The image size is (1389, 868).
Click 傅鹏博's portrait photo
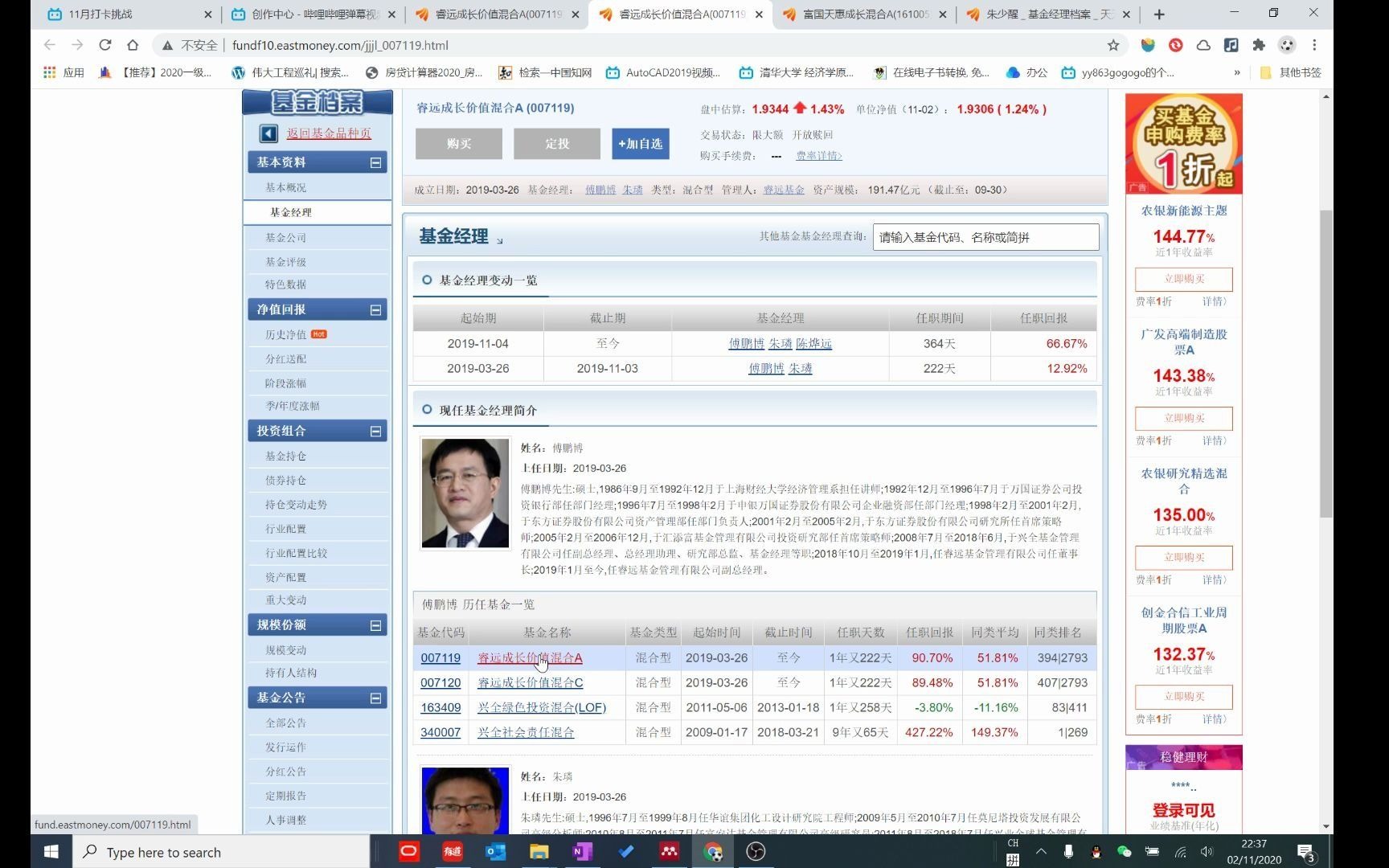coord(465,493)
